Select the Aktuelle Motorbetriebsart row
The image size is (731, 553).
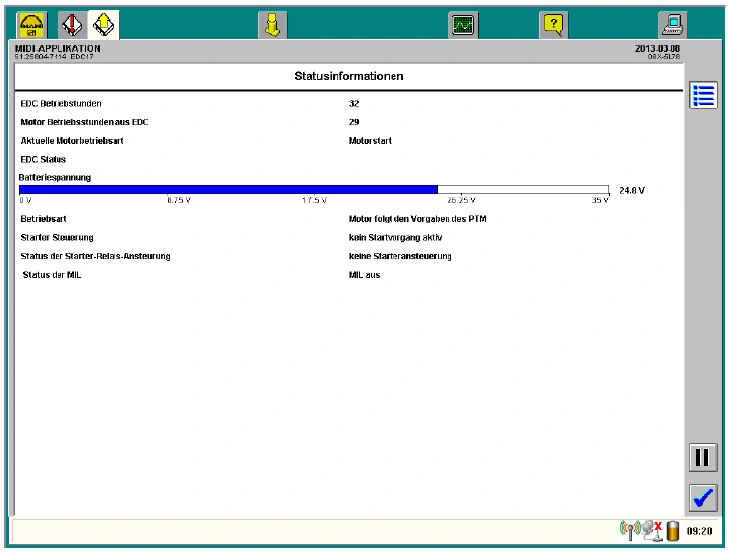click(71, 141)
